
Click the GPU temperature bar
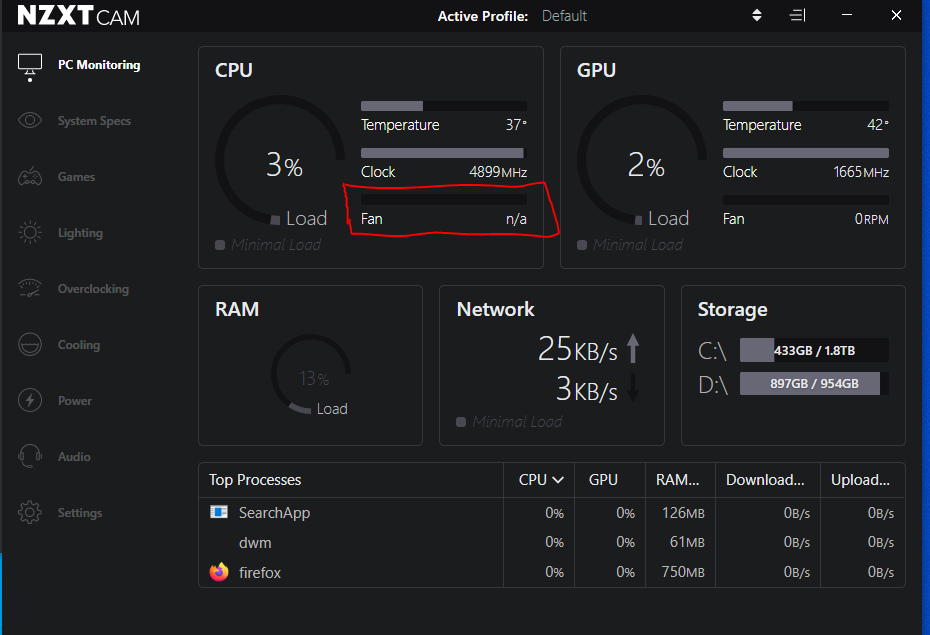(x=805, y=106)
